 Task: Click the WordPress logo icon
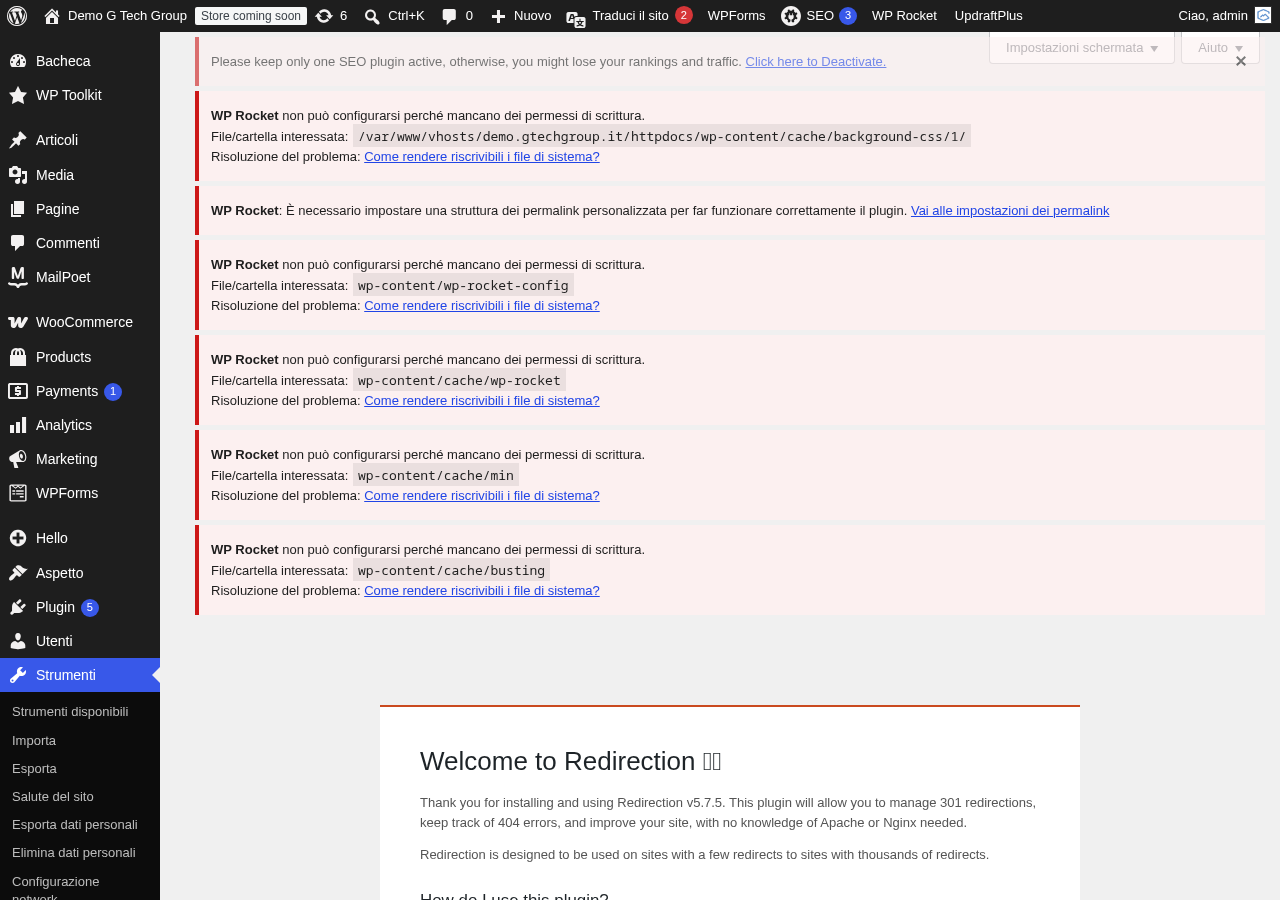click(x=17, y=16)
